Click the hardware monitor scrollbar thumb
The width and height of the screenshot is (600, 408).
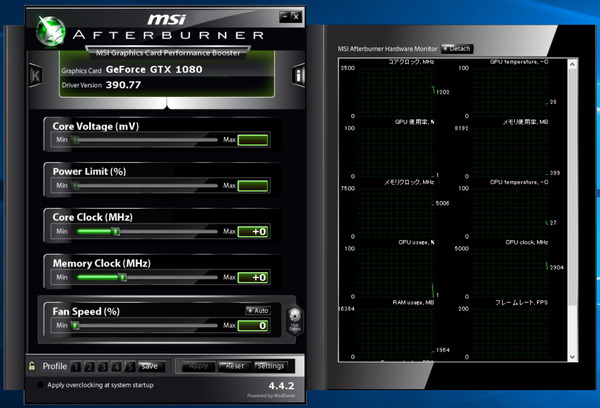572,188
